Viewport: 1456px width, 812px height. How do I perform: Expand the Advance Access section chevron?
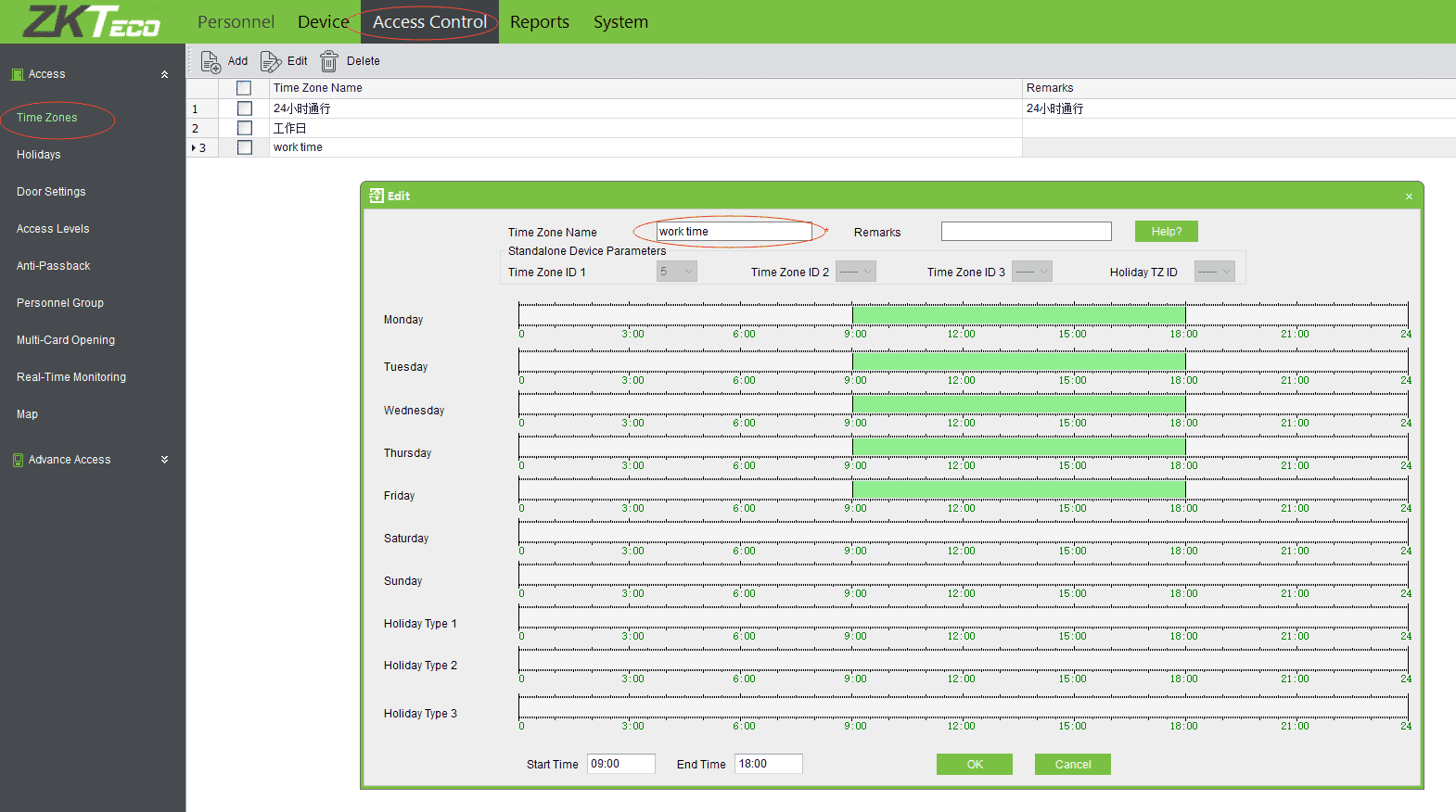[165, 460]
